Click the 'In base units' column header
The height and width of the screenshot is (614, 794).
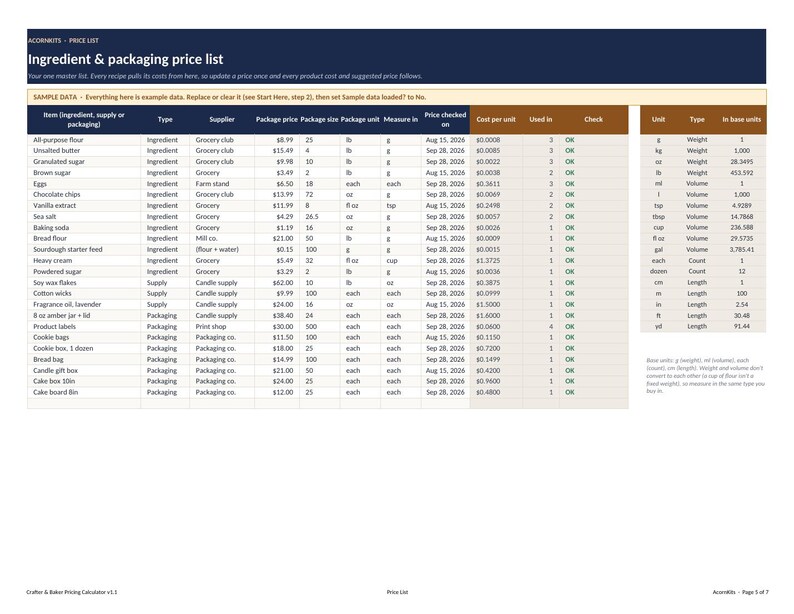[741, 119]
